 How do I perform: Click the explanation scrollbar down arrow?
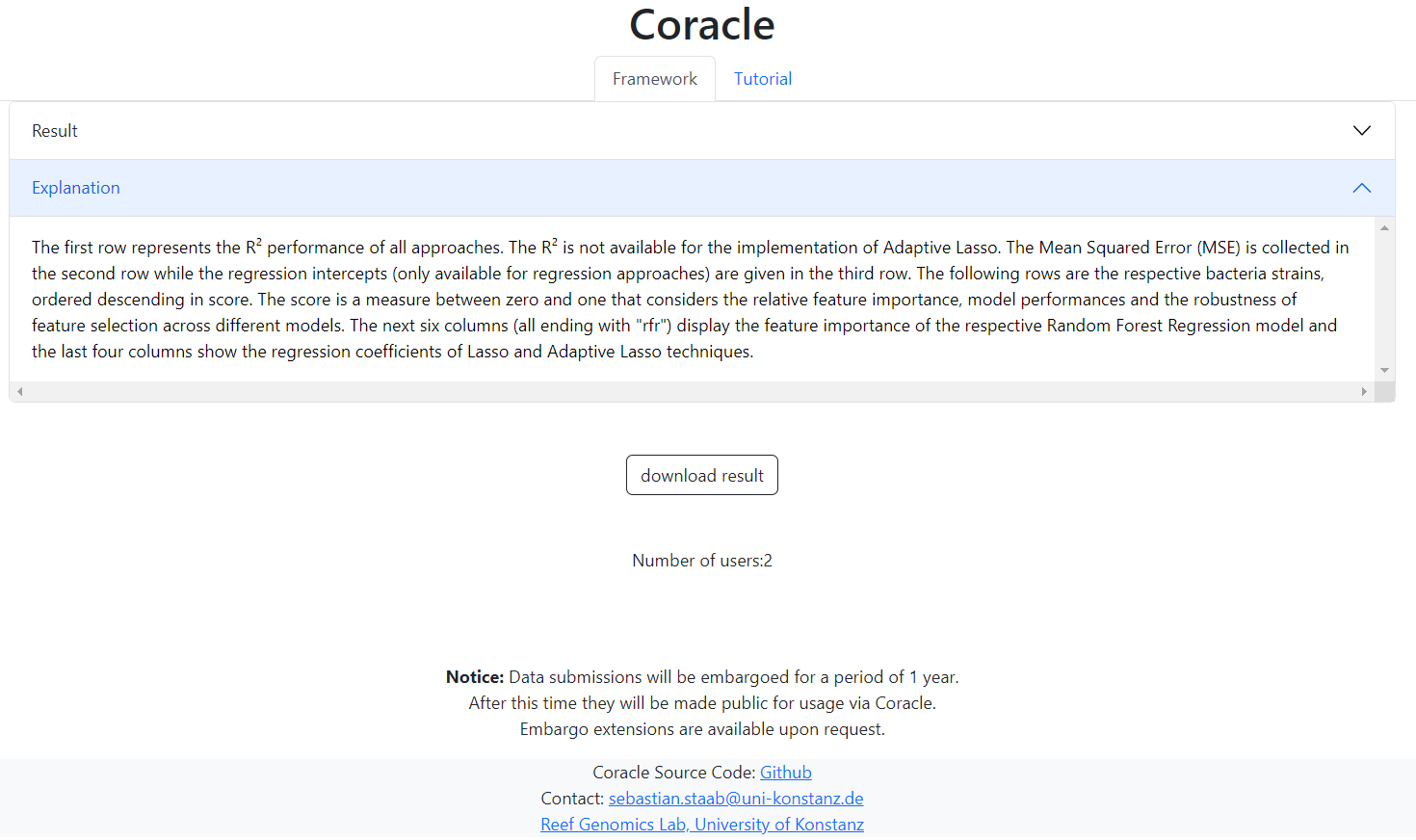(x=1384, y=370)
